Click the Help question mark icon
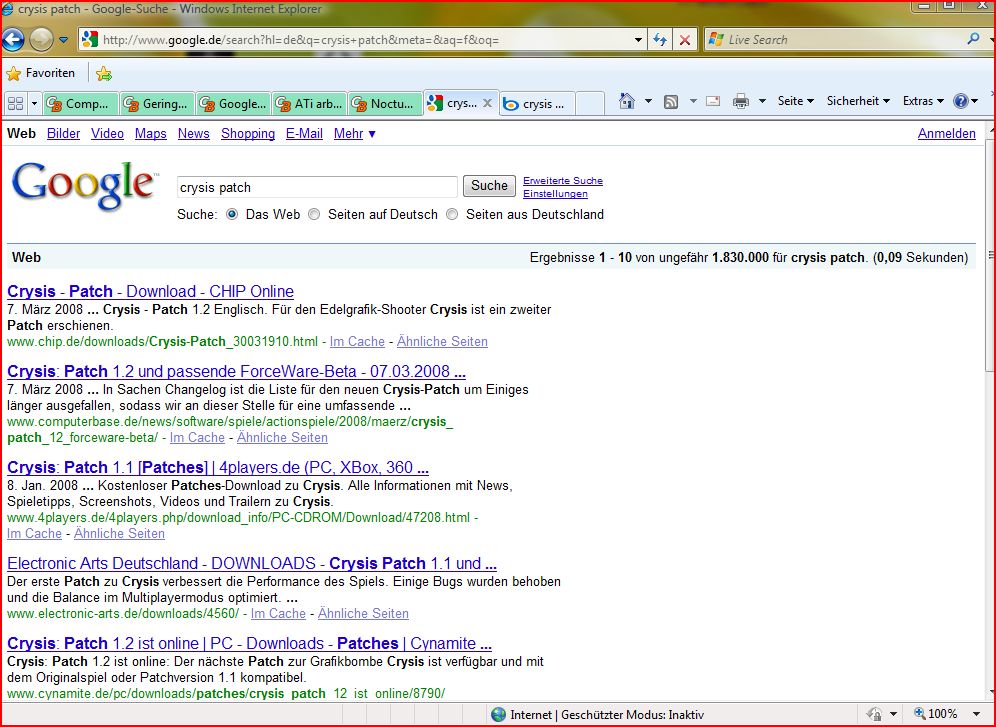Image resolution: width=996 pixels, height=727 pixels. click(x=960, y=101)
